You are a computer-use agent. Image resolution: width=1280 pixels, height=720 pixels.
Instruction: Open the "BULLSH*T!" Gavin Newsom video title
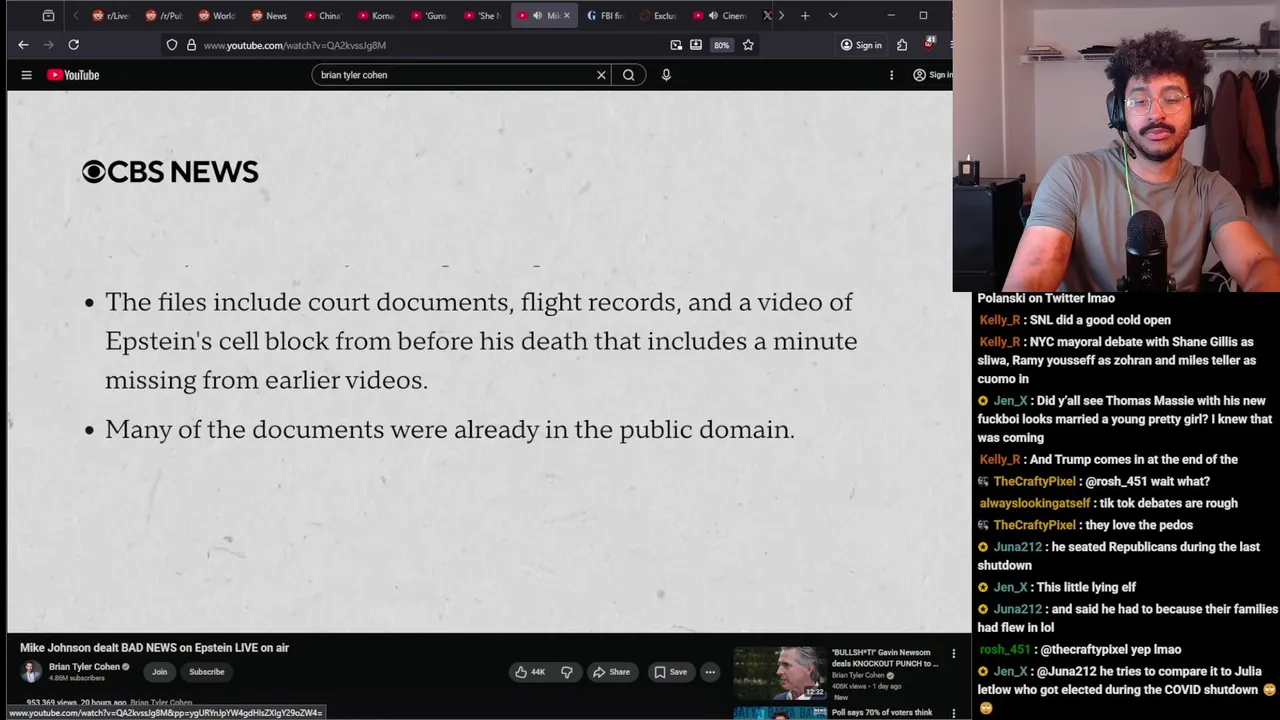tap(885, 658)
